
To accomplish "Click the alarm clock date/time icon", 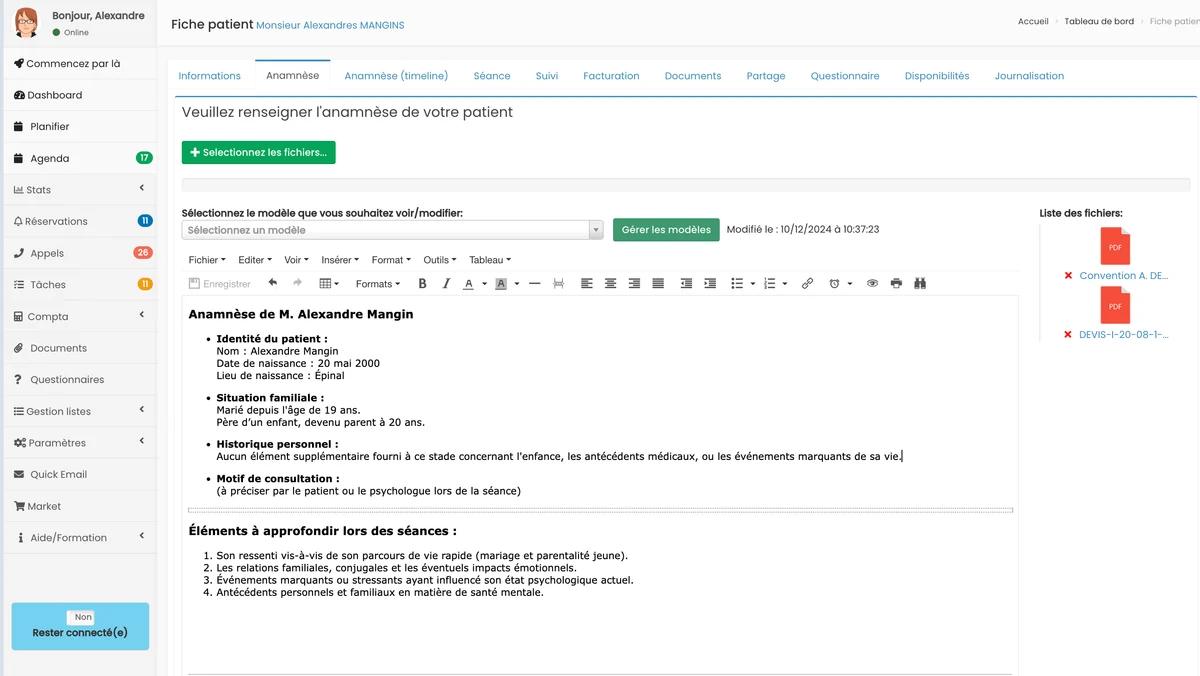I will click(x=835, y=284).
